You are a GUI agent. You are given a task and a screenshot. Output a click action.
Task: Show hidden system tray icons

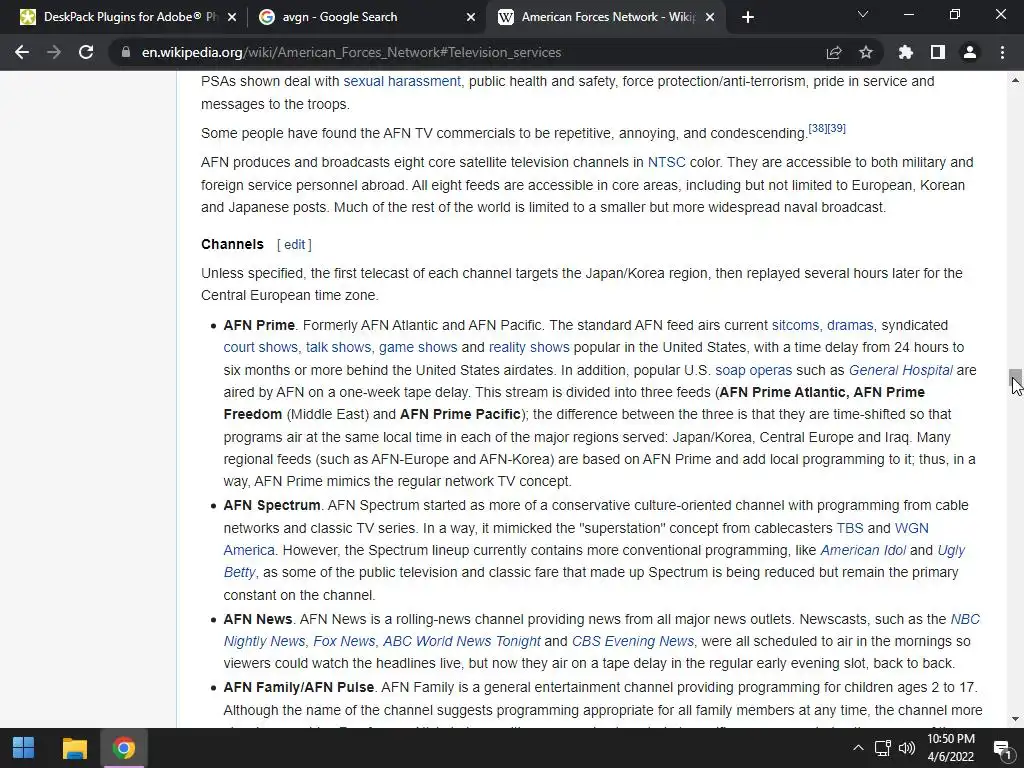858,748
